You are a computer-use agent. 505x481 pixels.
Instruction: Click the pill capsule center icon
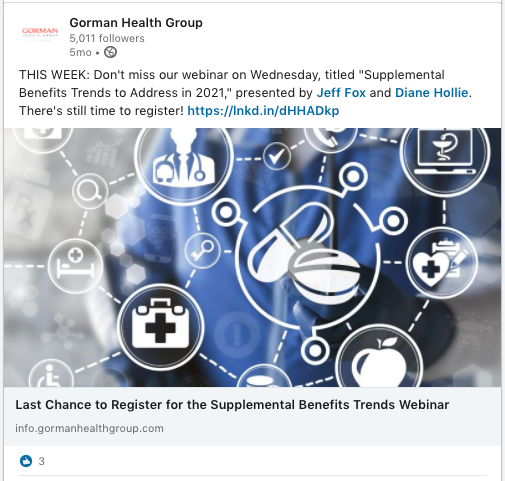307,257
